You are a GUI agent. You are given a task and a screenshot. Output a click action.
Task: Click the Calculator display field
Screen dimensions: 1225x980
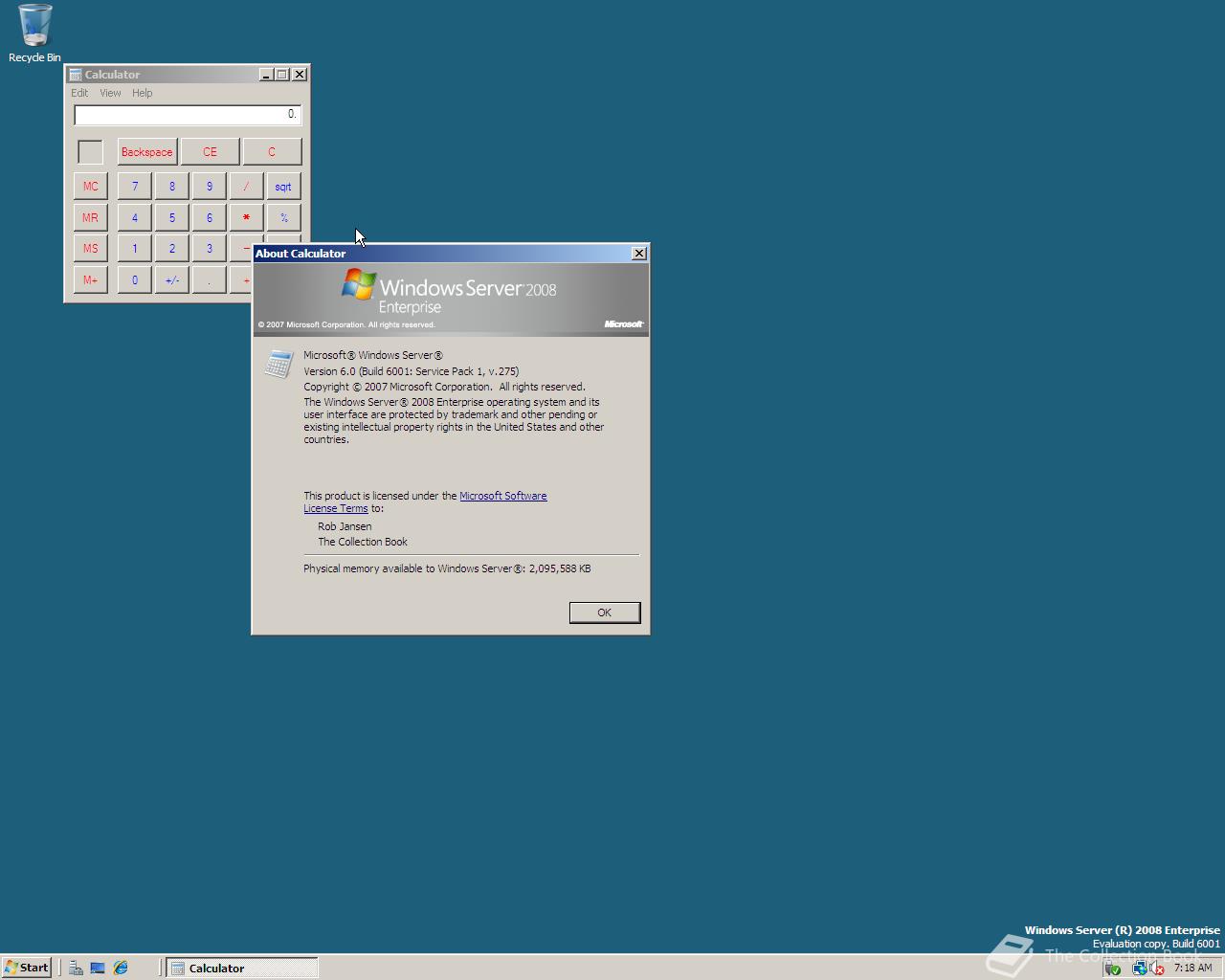click(188, 115)
